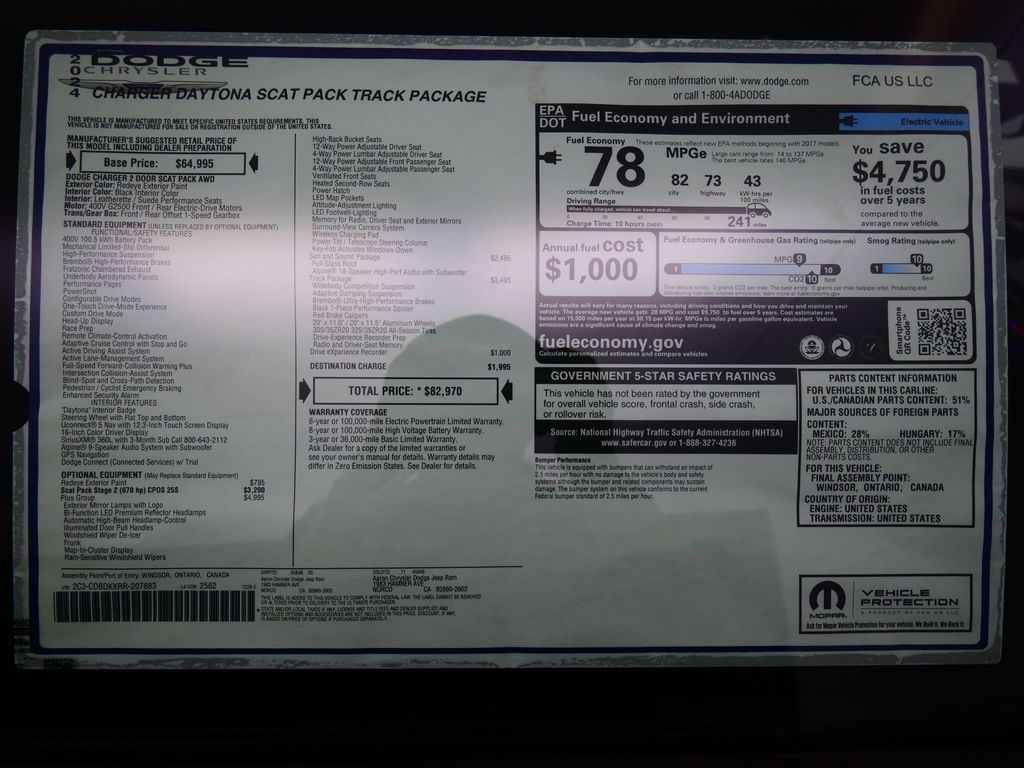Select the Fuel Economy and Environment header

pyautogui.click(x=680, y=118)
